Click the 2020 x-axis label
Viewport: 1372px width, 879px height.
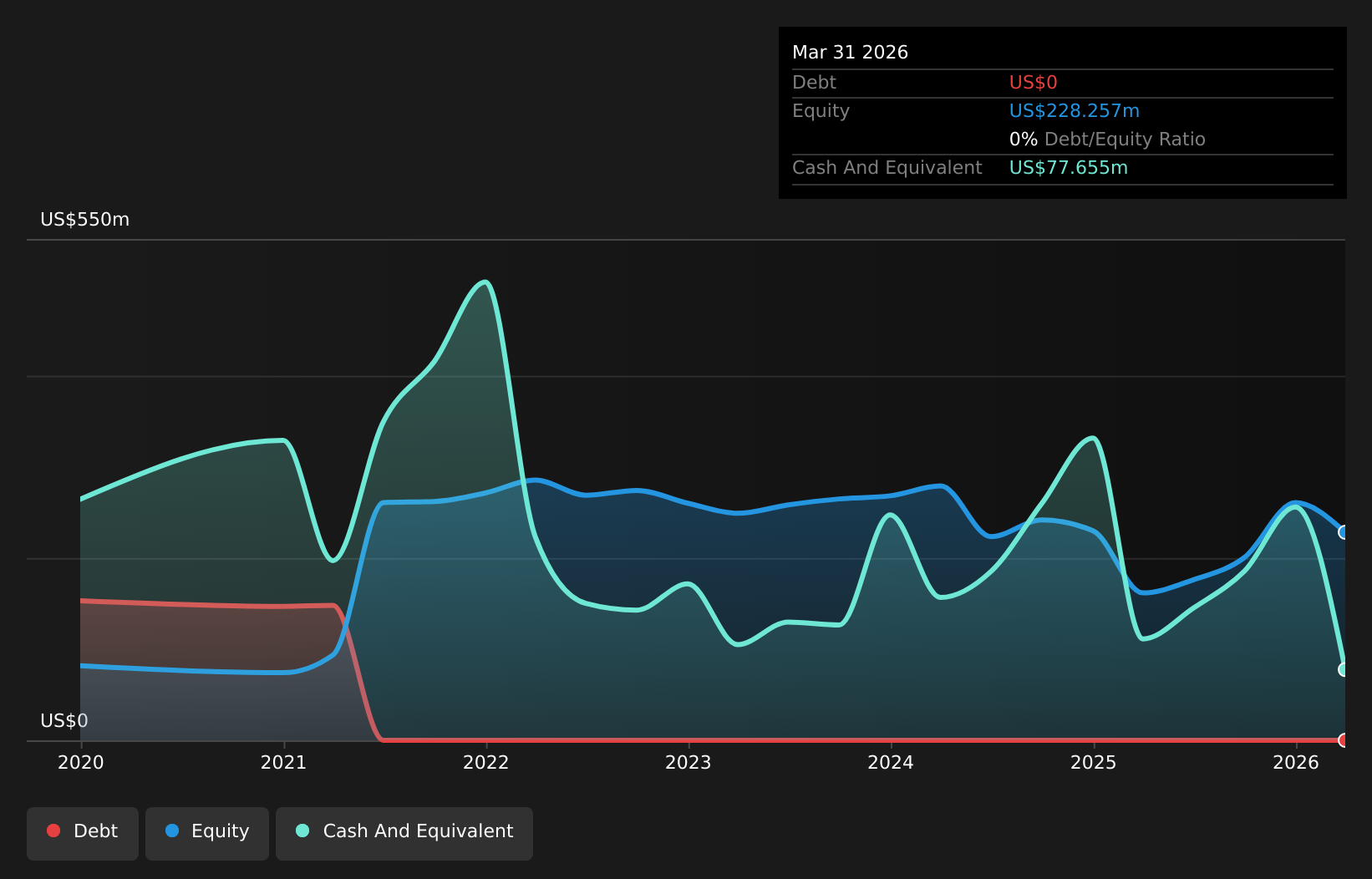click(x=81, y=762)
